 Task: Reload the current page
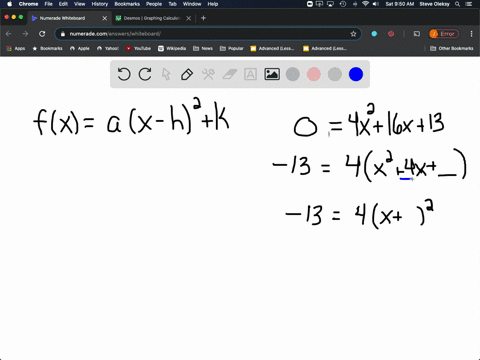[x=42, y=34]
